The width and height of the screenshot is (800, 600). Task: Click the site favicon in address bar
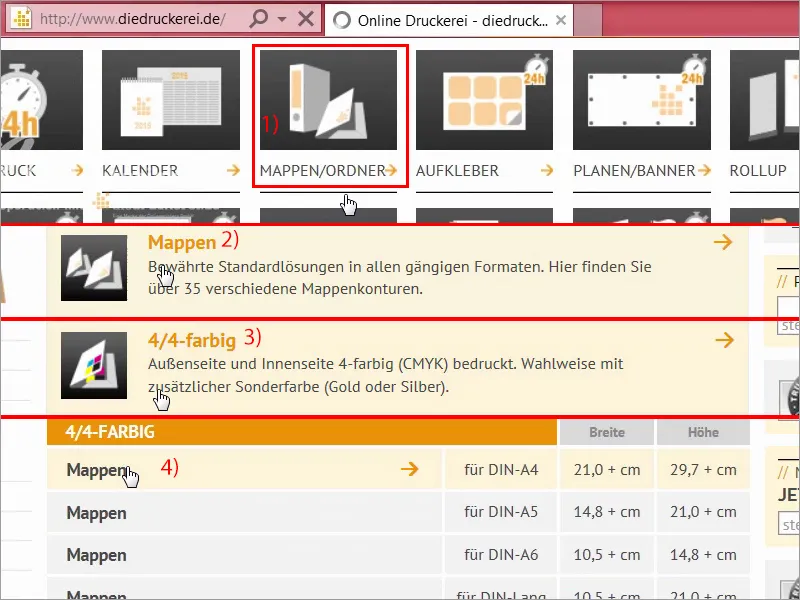(x=21, y=19)
